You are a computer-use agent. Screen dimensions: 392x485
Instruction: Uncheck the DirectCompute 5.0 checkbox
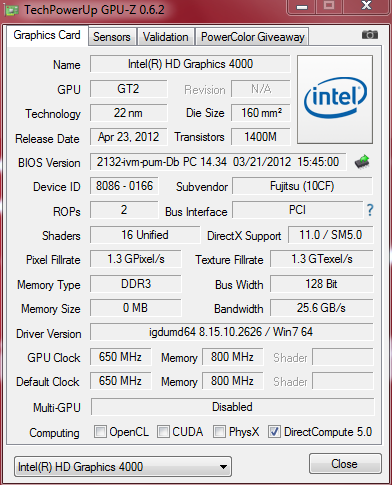point(274,432)
